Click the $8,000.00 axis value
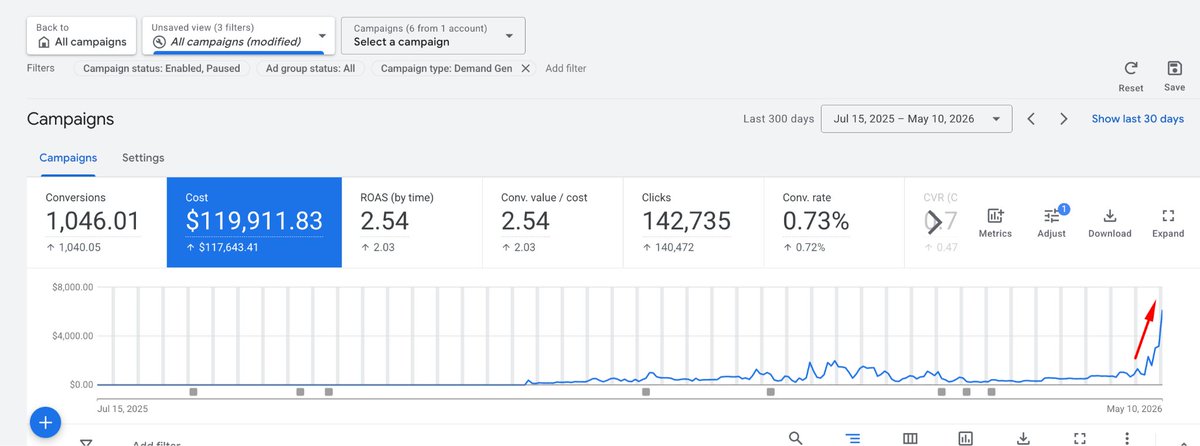Image resolution: width=1200 pixels, height=446 pixels. [72, 287]
